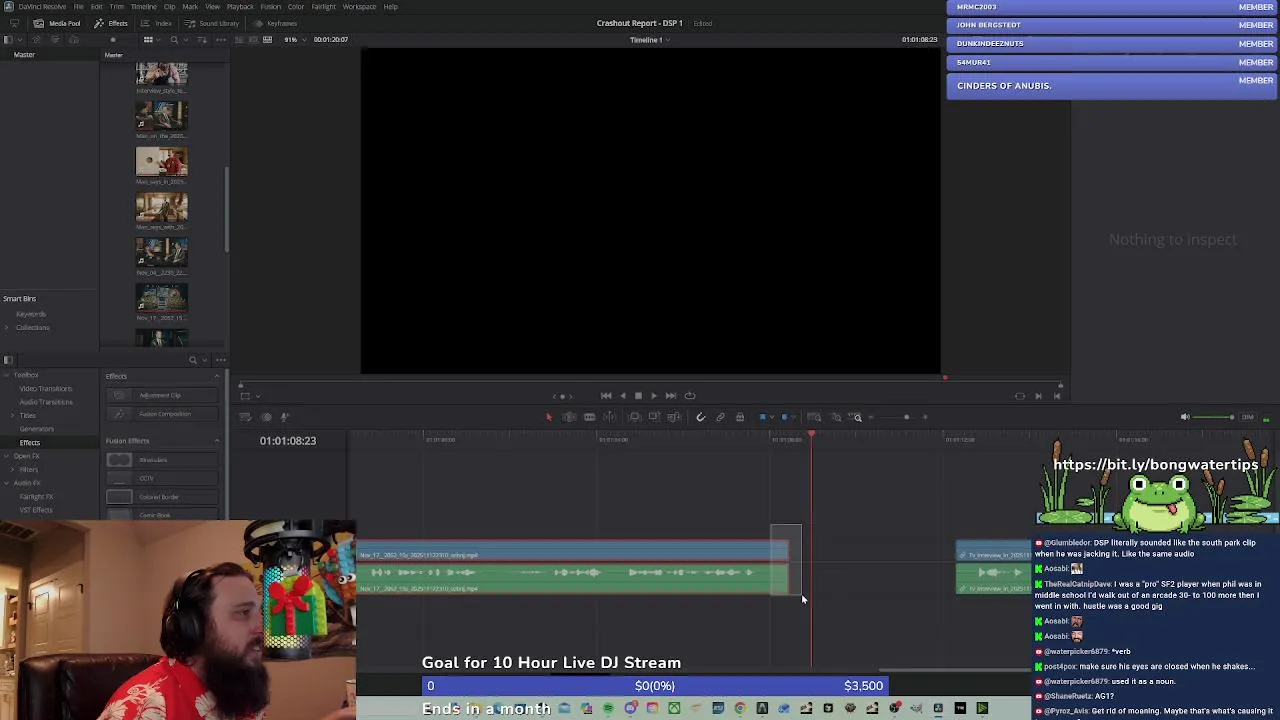The image size is (1280, 720).
Task: Select the Colored Border effect
Action: [162, 497]
